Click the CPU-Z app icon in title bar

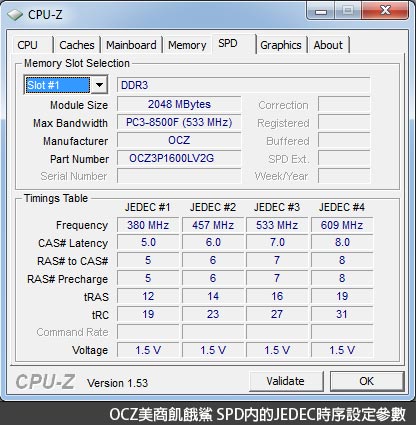tap(15, 15)
